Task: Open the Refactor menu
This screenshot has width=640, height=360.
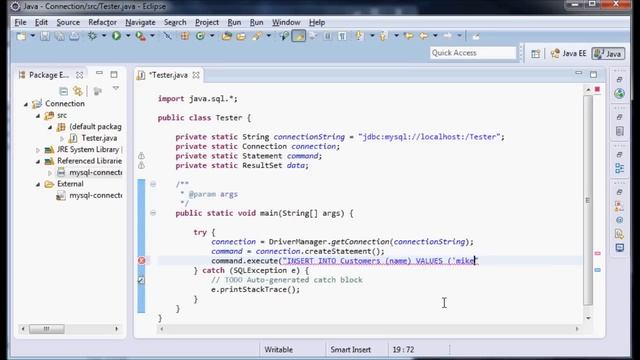Action: 102,22
